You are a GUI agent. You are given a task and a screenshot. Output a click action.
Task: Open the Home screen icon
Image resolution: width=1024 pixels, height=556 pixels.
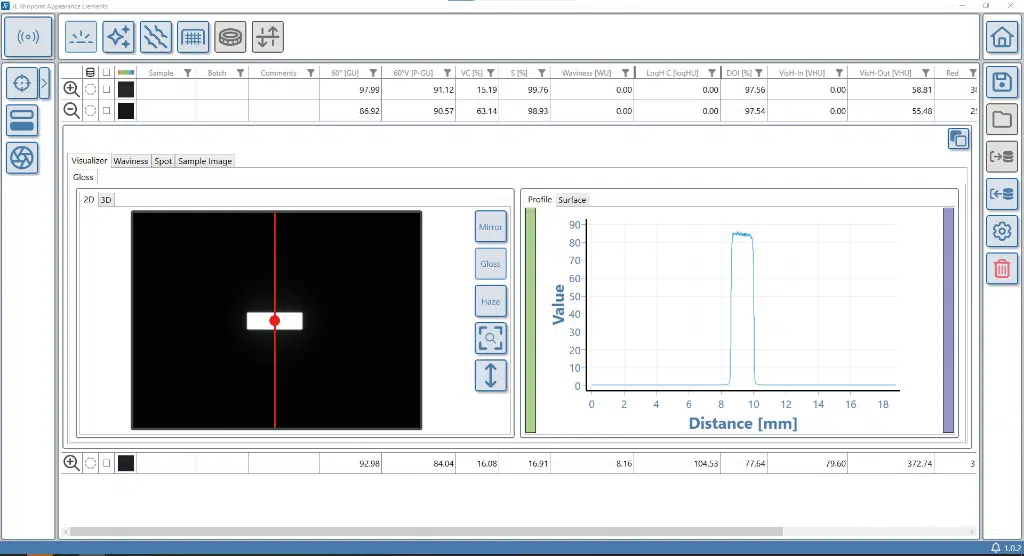(x=1000, y=38)
